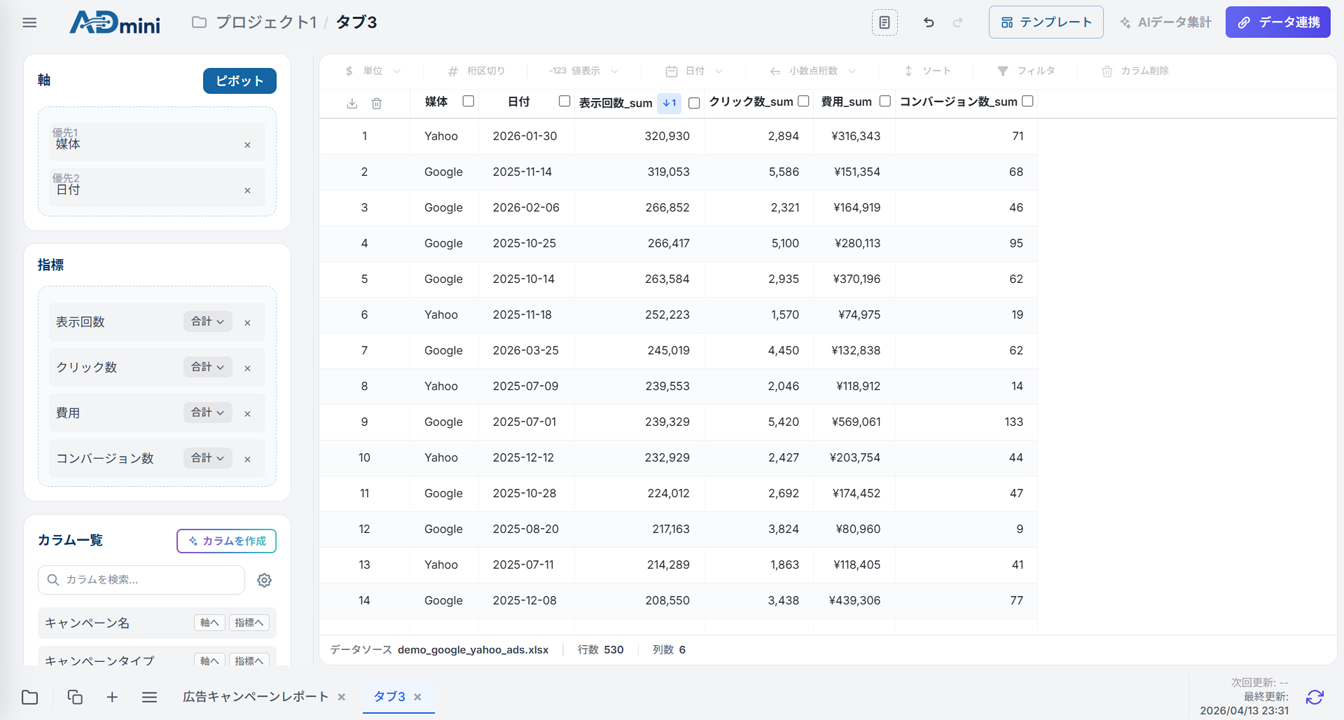Open the 日付 format dropdown in the toolbar
Image resolution: width=1344 pixels, height=720 pixels.
(694, 71)
